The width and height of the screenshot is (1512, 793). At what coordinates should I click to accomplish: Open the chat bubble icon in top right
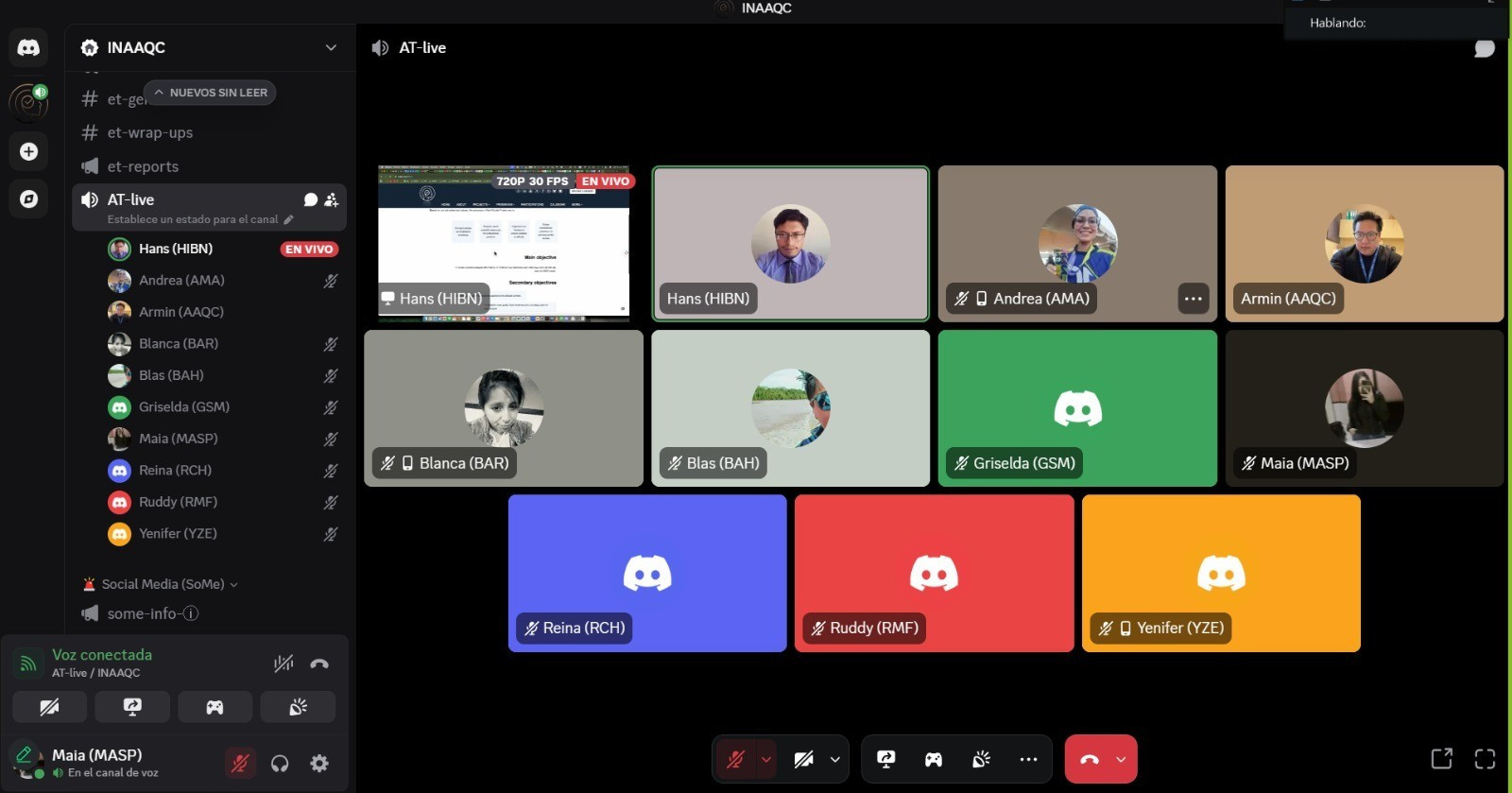pos(1484,48)
